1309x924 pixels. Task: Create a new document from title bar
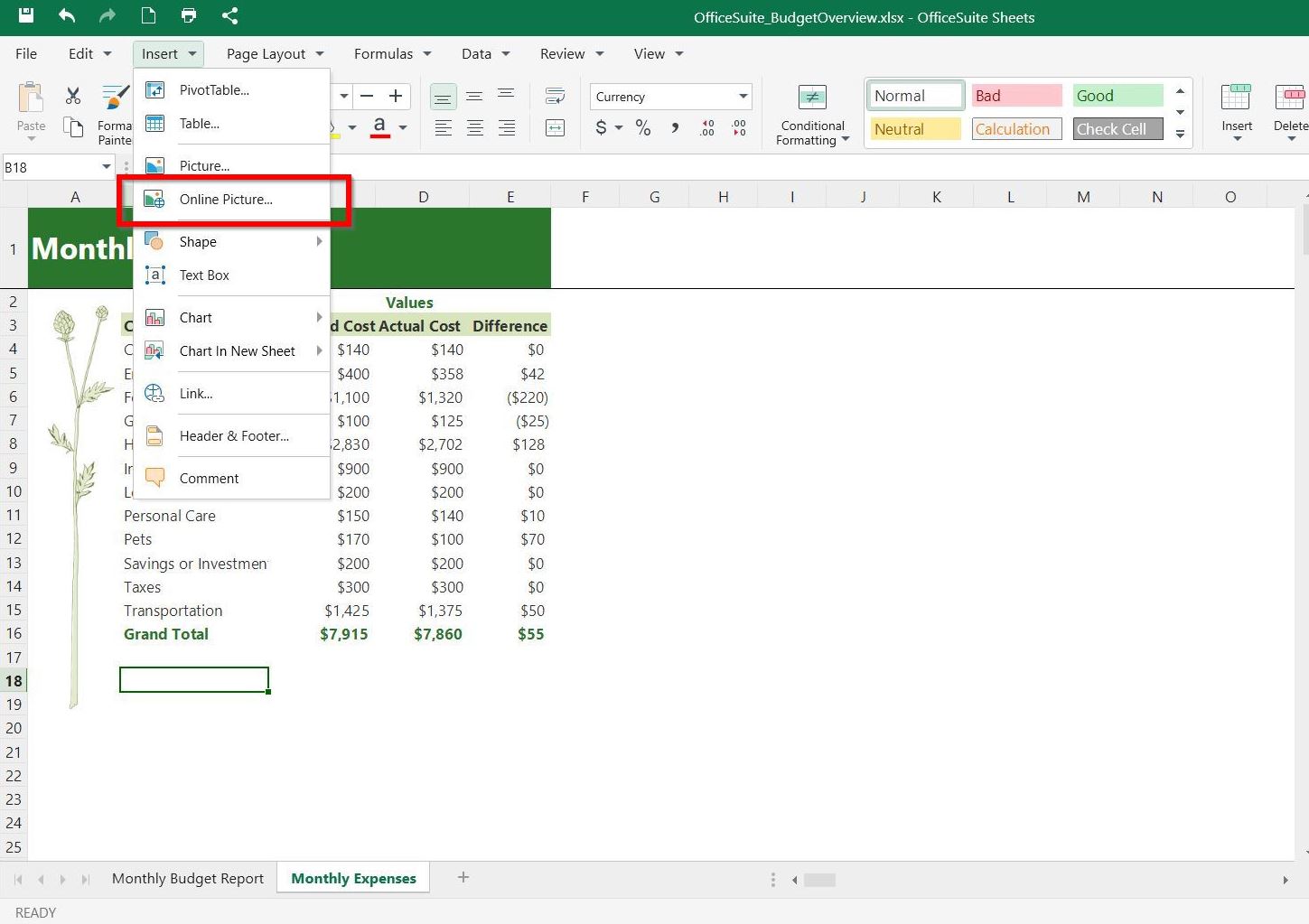[148, 15]
